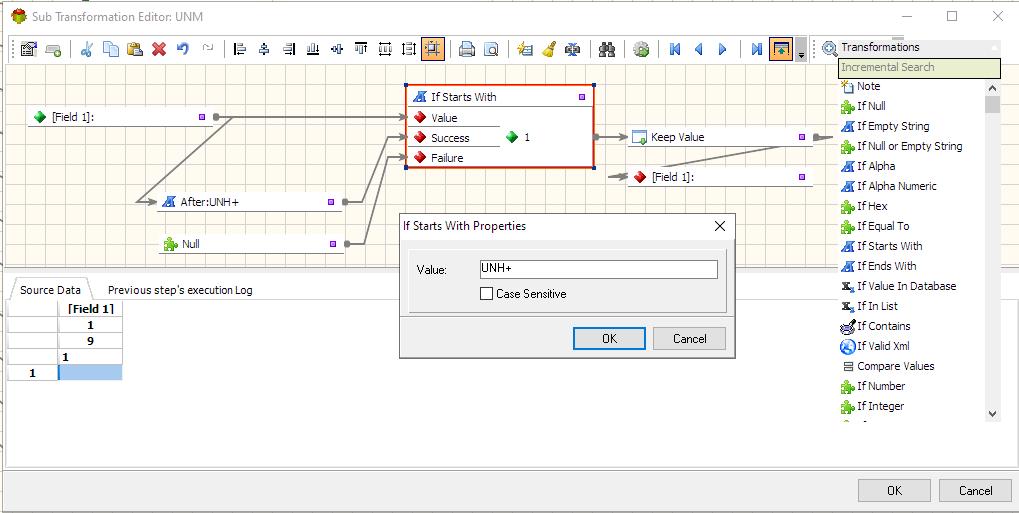This screenshot has height=513, width=1019.
Task: Align selected items right
Action: click(289, 49)
